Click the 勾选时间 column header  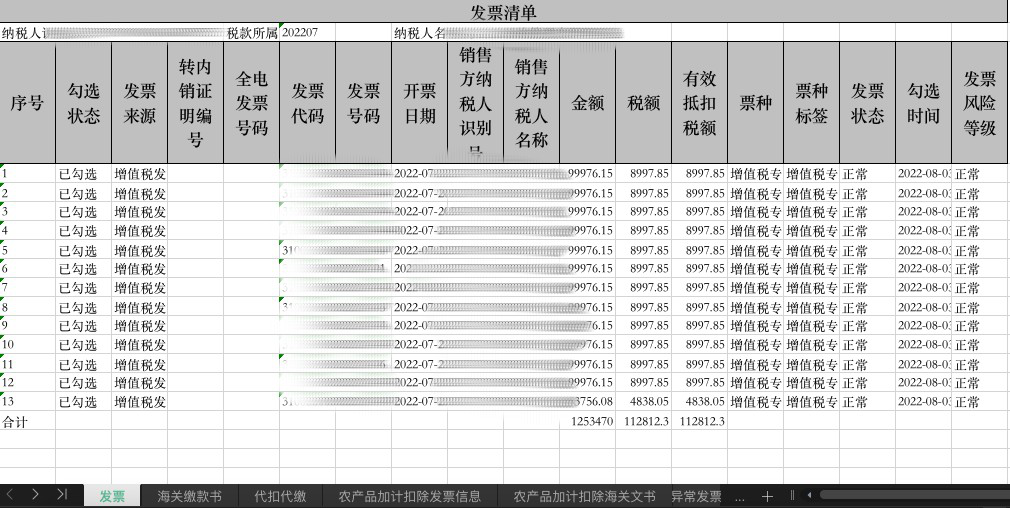pyautogui.click(x=924, y=103)
